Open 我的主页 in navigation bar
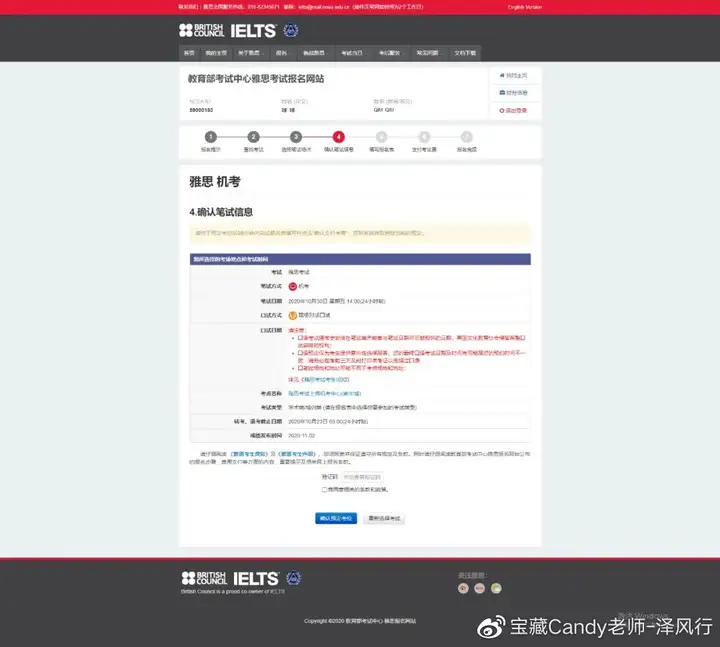Screen dimensions: 720x647 pyautogui.click(x=216, y=53)
